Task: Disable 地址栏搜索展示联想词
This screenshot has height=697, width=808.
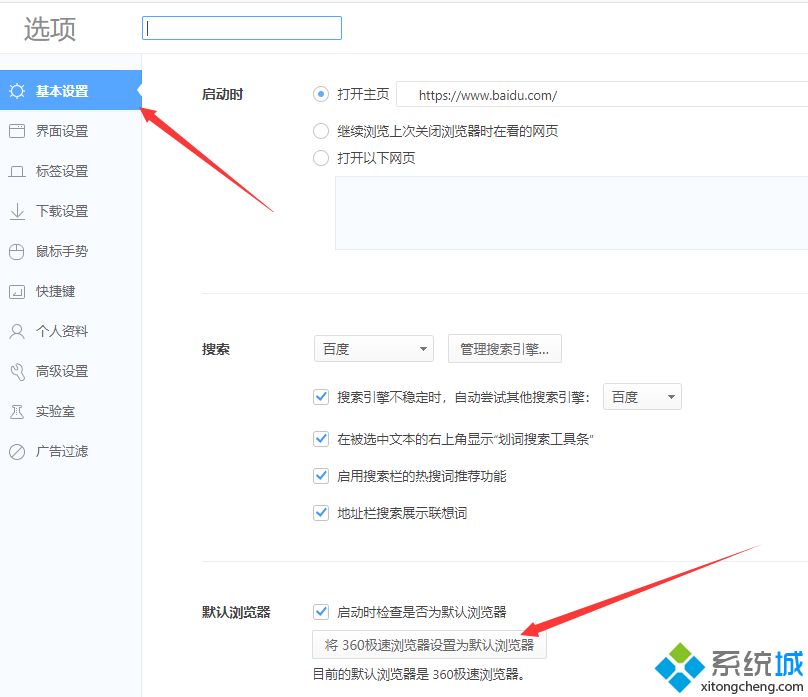Action: pos(321,513)
